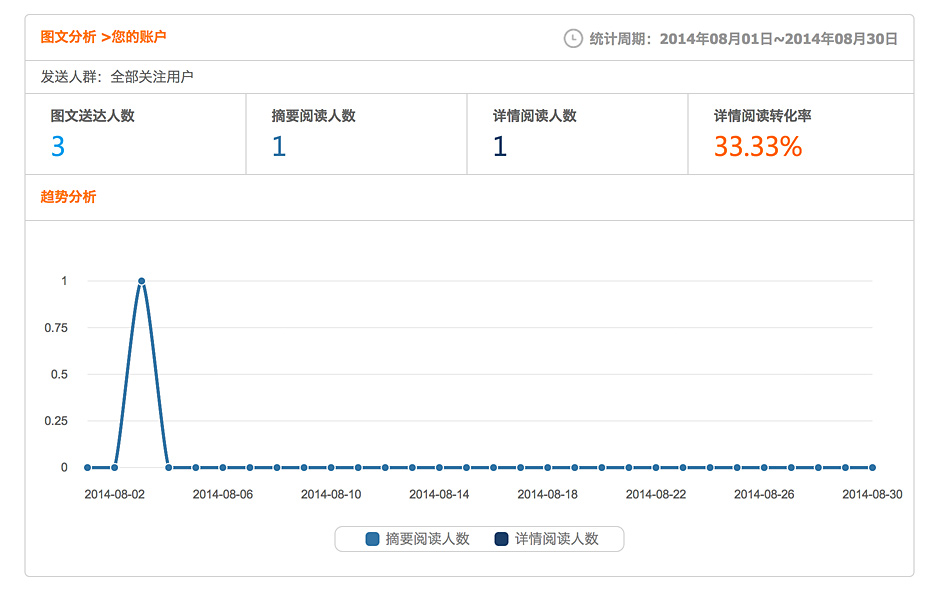Click the chart peak point at value 1
940x598 pixels.
point(141,281)
